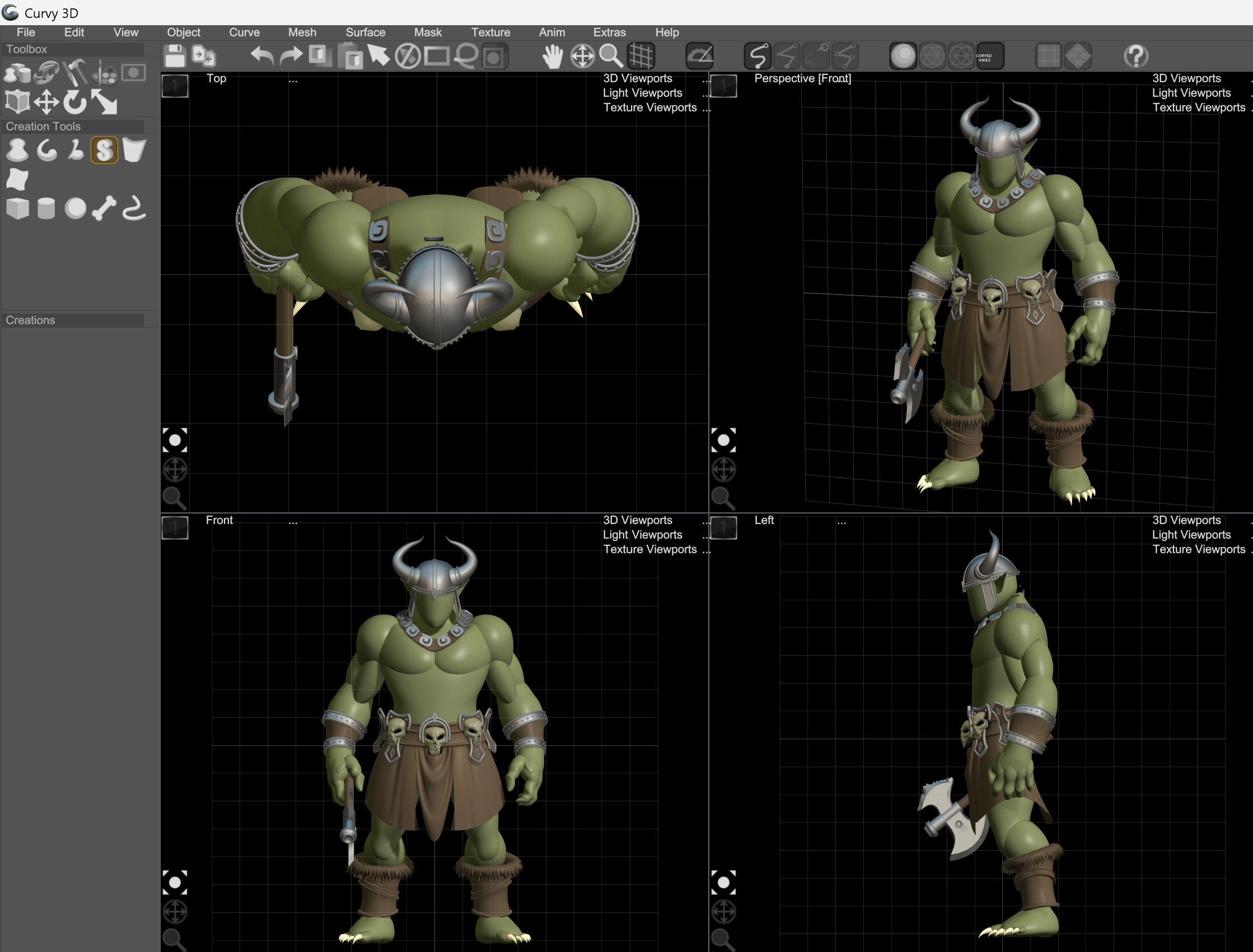The width and height of the screenshot is (1253, 952).
Task: Enable the zigzag polyline curve mode
Action: tap(787, 56)
